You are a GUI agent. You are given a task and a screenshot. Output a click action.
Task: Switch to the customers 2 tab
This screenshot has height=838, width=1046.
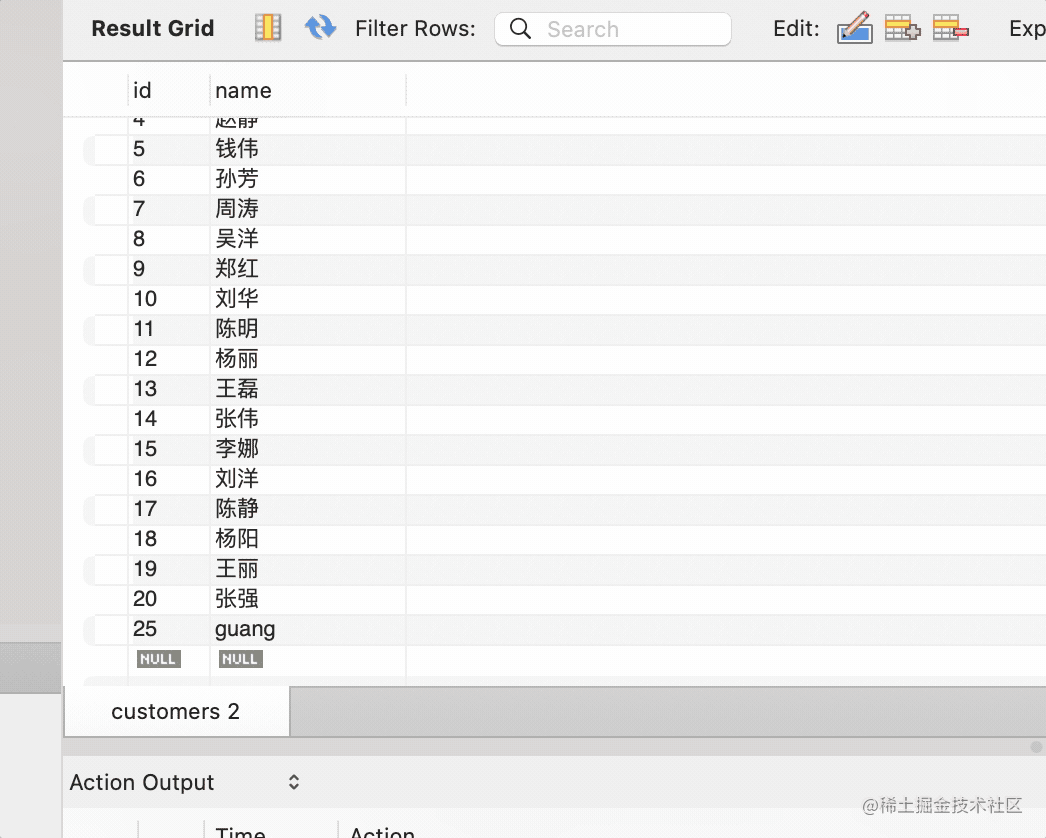(176, 712)
